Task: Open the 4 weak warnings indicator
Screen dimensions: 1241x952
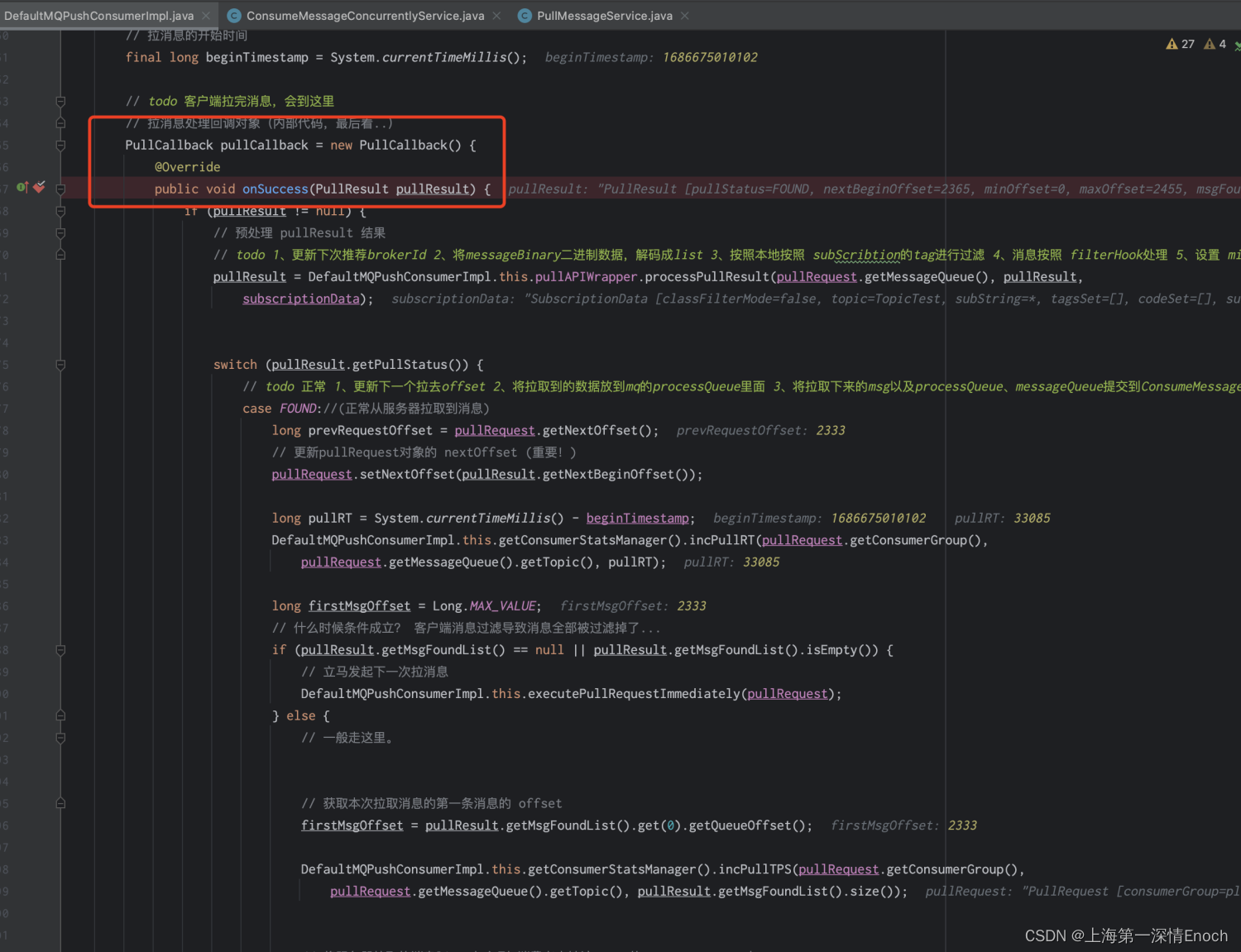Action: pyautogui.click(x=1215, y=44)
